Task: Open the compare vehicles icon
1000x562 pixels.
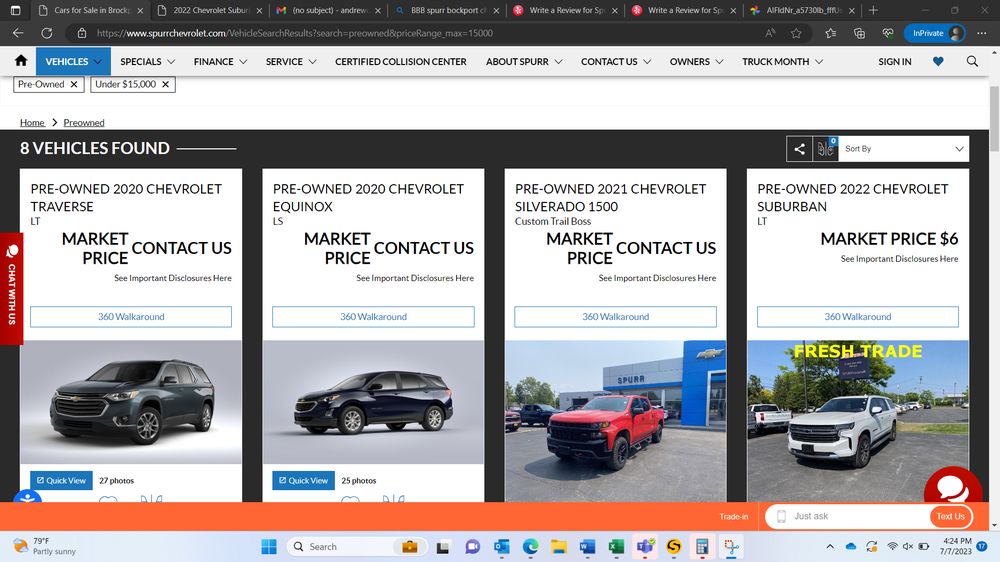Action: (x=825, y=149)
